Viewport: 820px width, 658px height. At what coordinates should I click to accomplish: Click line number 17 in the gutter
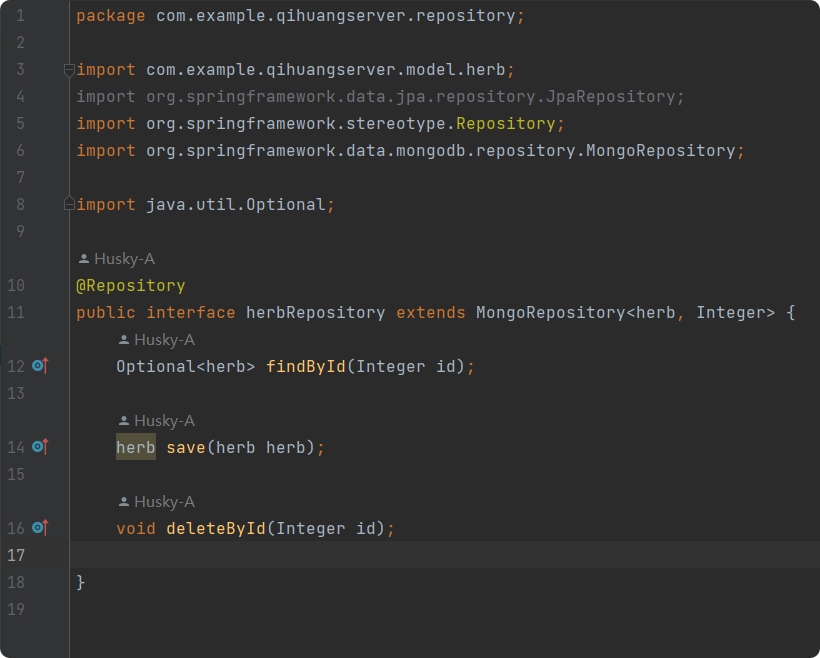tap(16, 555)
